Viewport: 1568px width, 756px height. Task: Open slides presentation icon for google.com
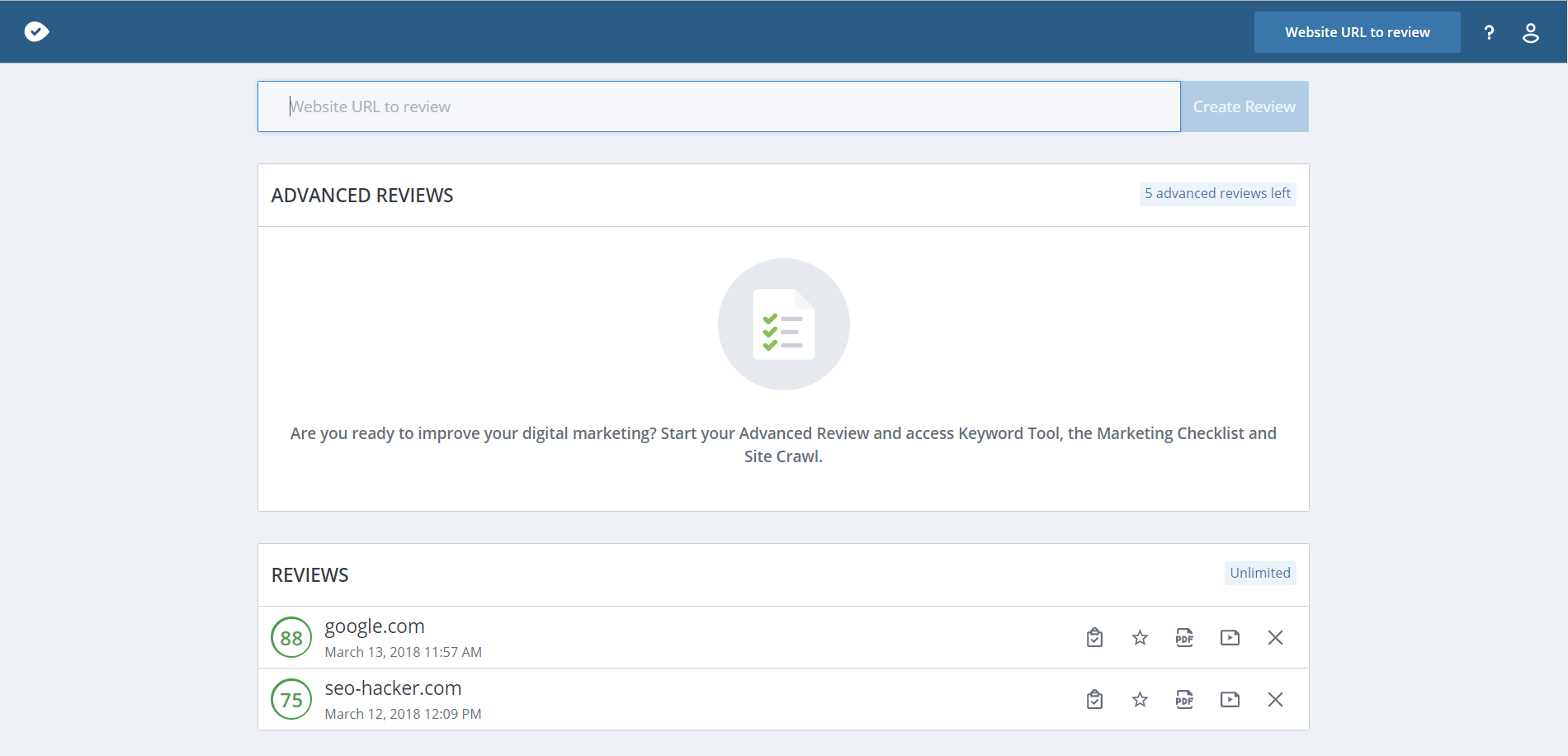pos(1230,638)
